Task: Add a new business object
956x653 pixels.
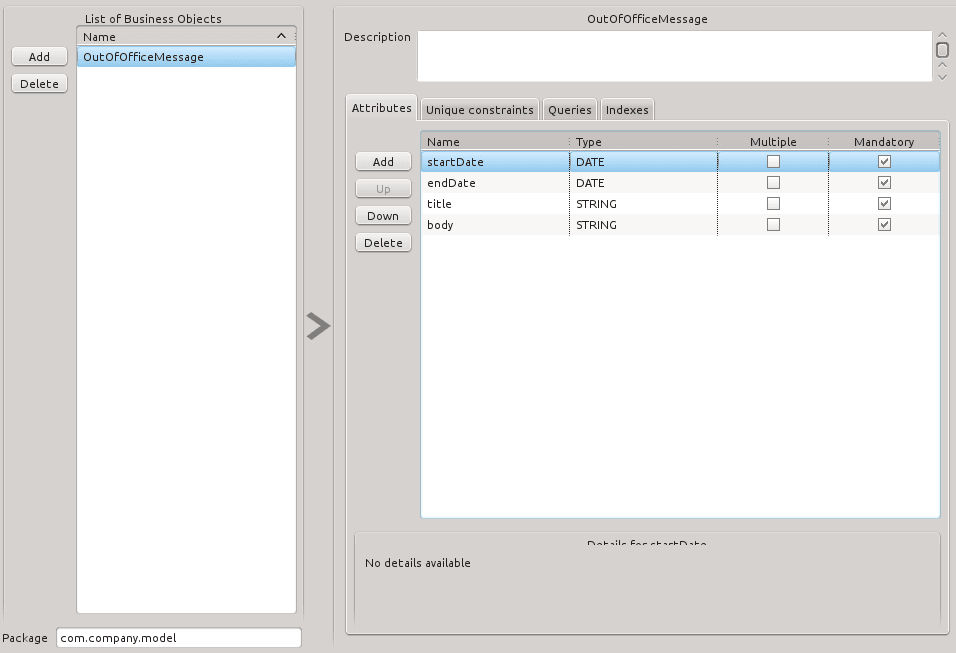Action: 39,57
